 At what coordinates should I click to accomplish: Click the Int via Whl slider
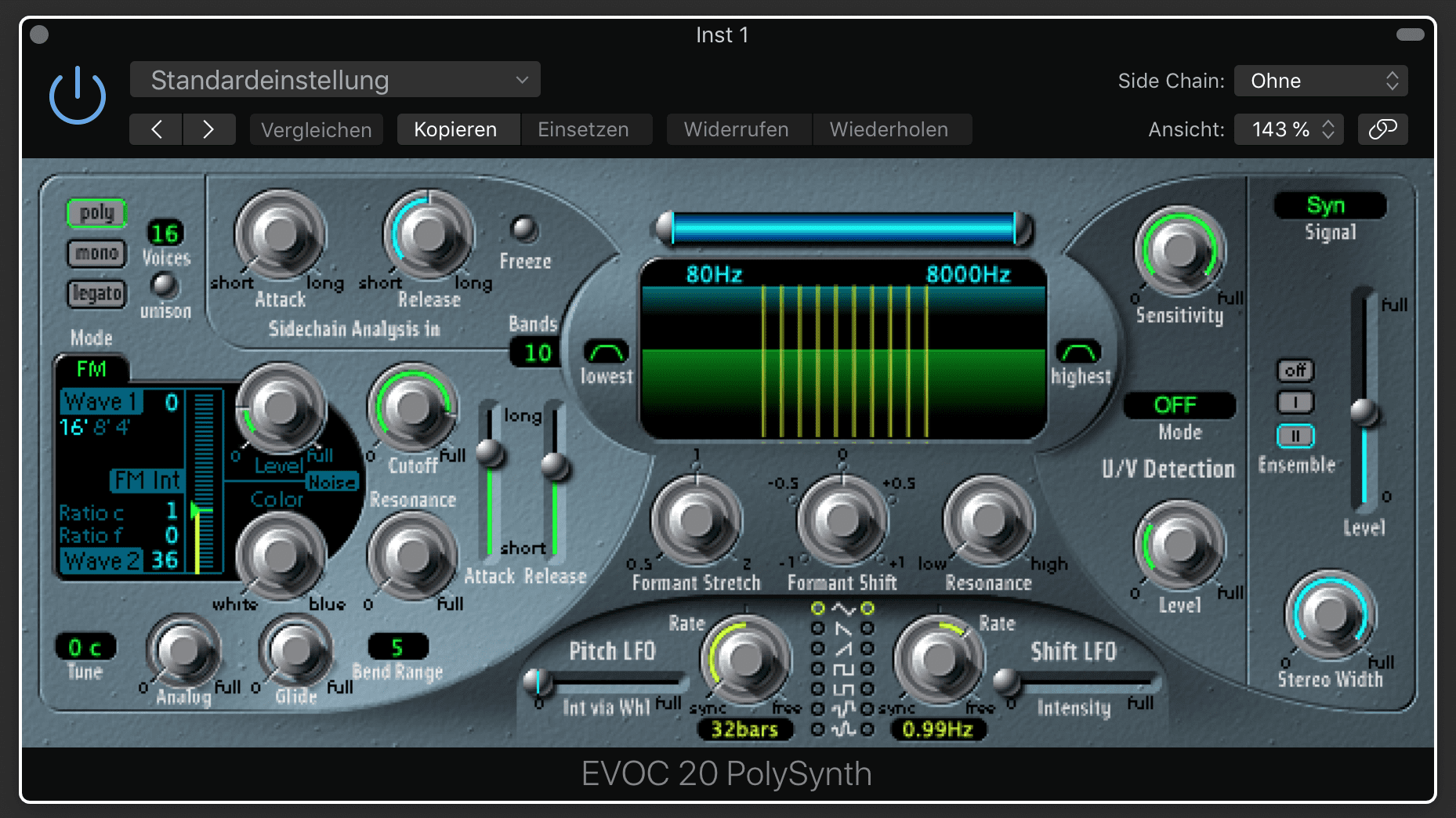coord(604,682)
